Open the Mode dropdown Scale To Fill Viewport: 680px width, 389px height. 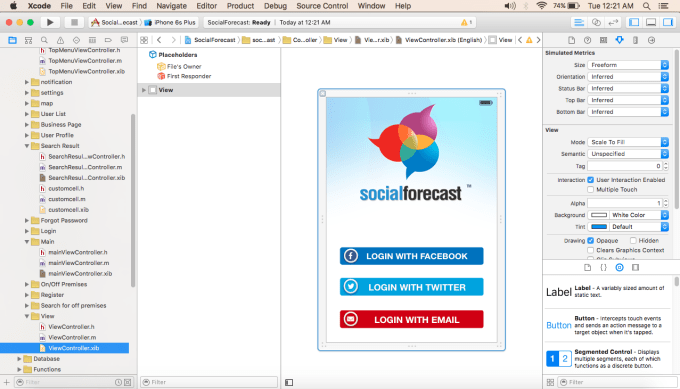click(628, 142)
